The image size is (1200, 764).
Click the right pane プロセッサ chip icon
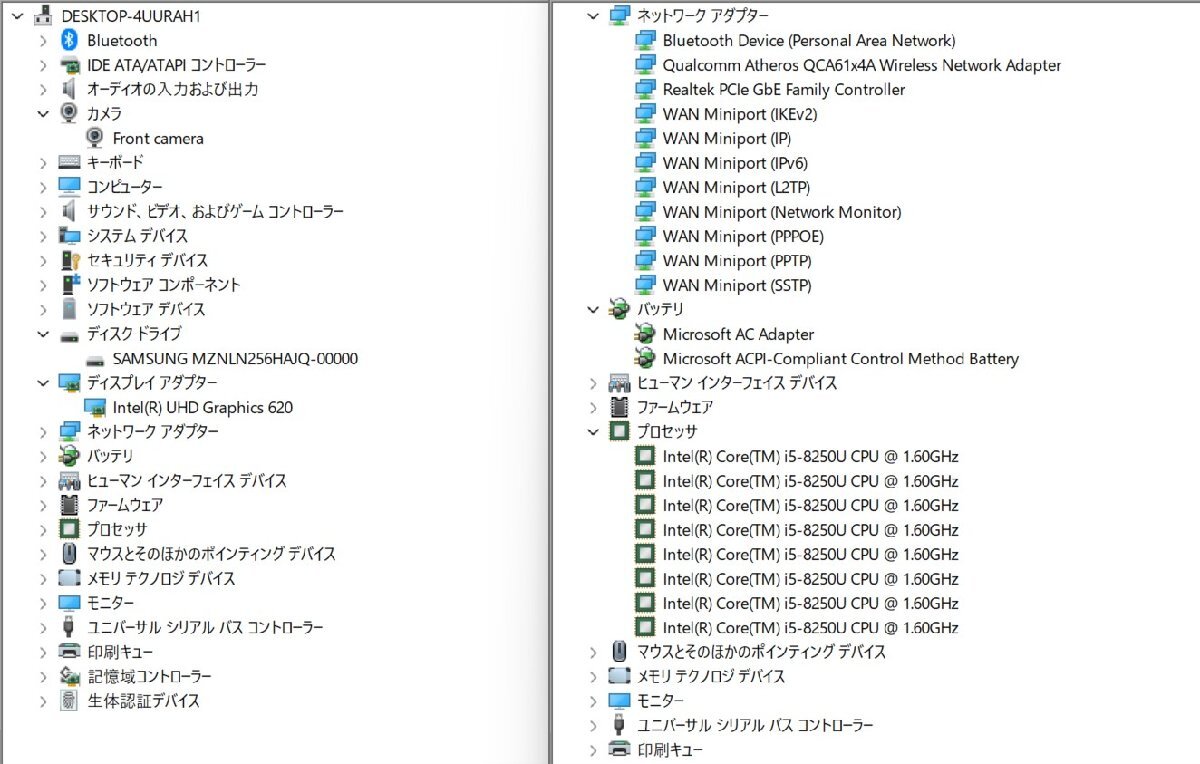[620, 432]
